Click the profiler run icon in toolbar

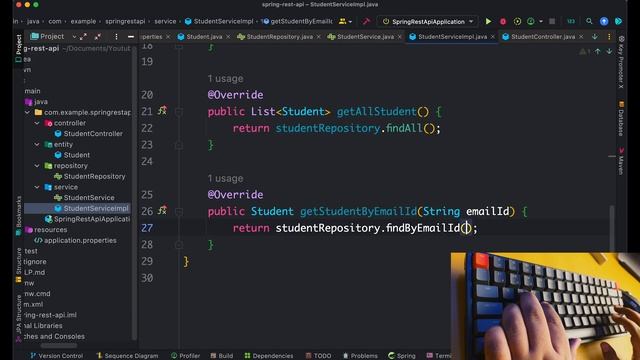(x=531, y=21)
